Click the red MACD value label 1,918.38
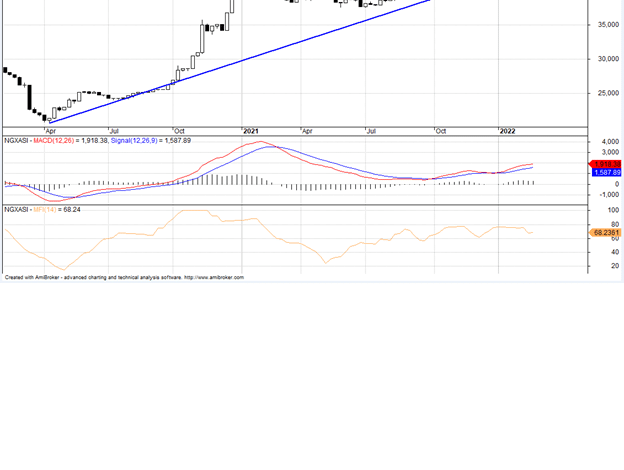This screenshot has height=470, width=624. [x=607, y=163]
